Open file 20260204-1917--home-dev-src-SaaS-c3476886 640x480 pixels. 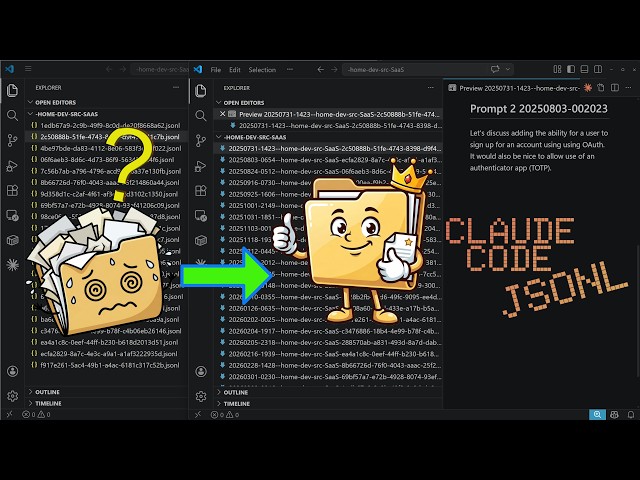[329, 331]
